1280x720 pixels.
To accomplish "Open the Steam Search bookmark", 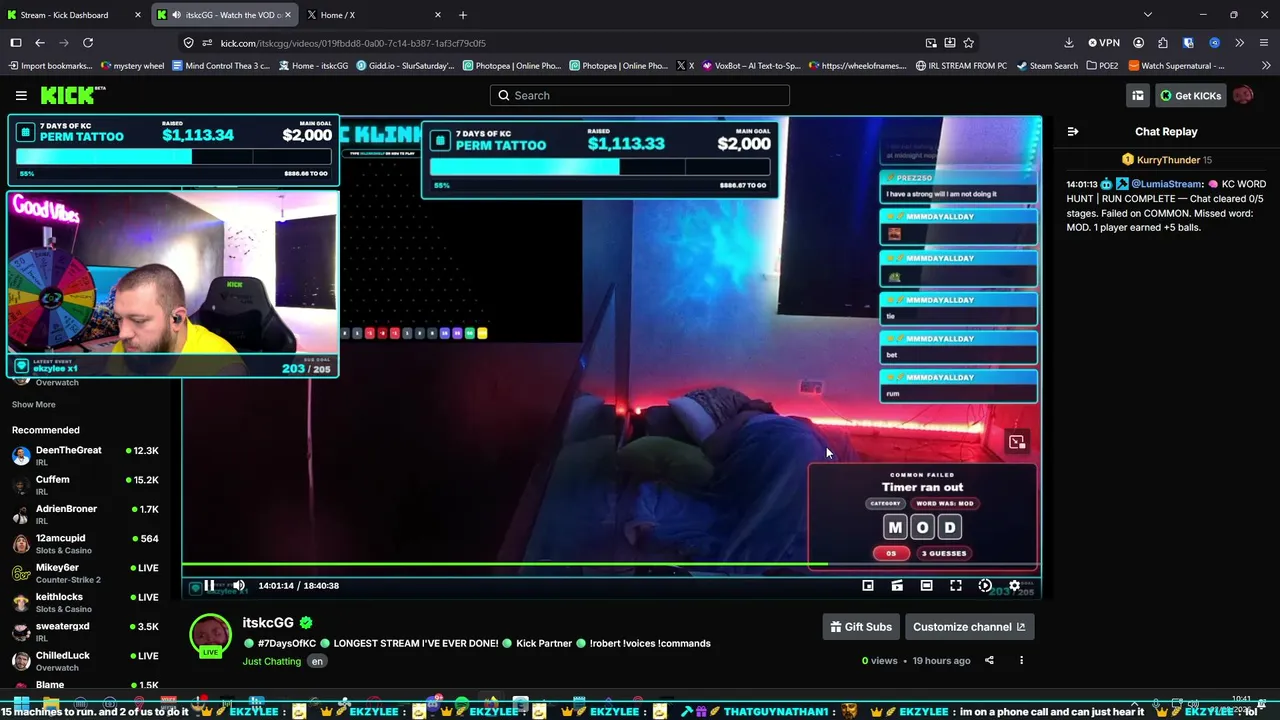I will [1047, 66].
